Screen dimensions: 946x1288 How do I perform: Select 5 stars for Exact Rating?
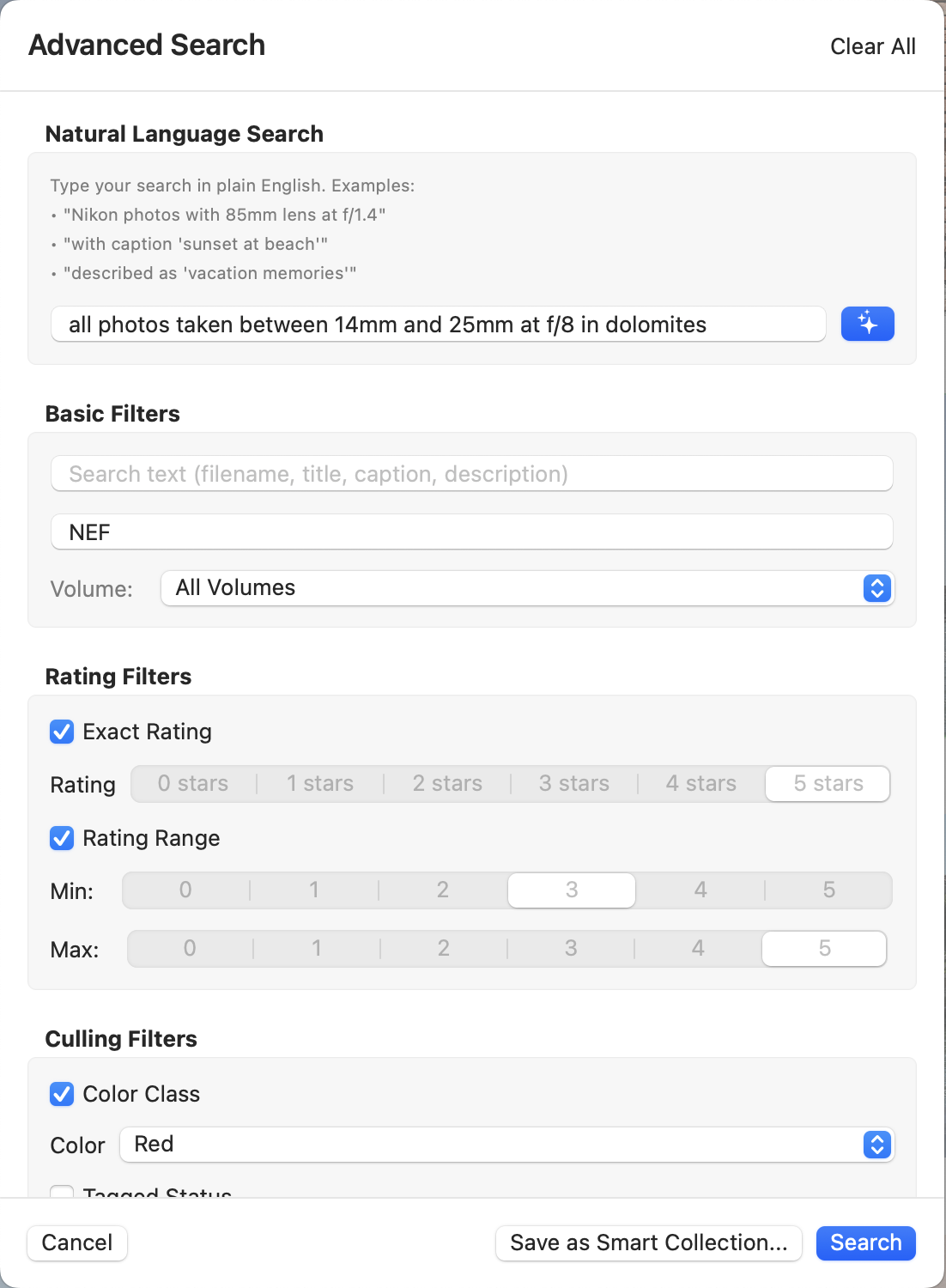click(x=826, y=783)
